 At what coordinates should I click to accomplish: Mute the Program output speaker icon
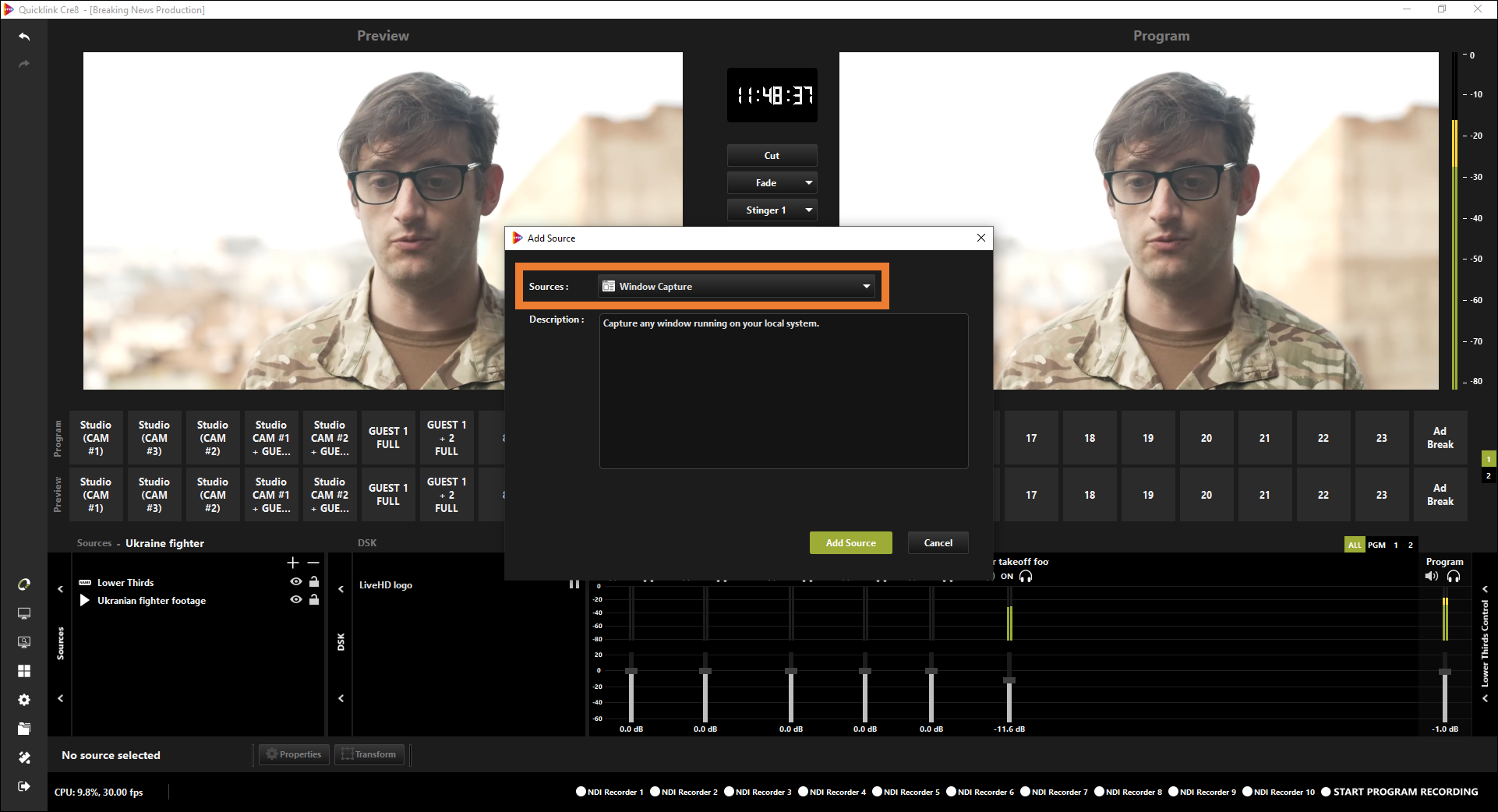coord(1432,577)
